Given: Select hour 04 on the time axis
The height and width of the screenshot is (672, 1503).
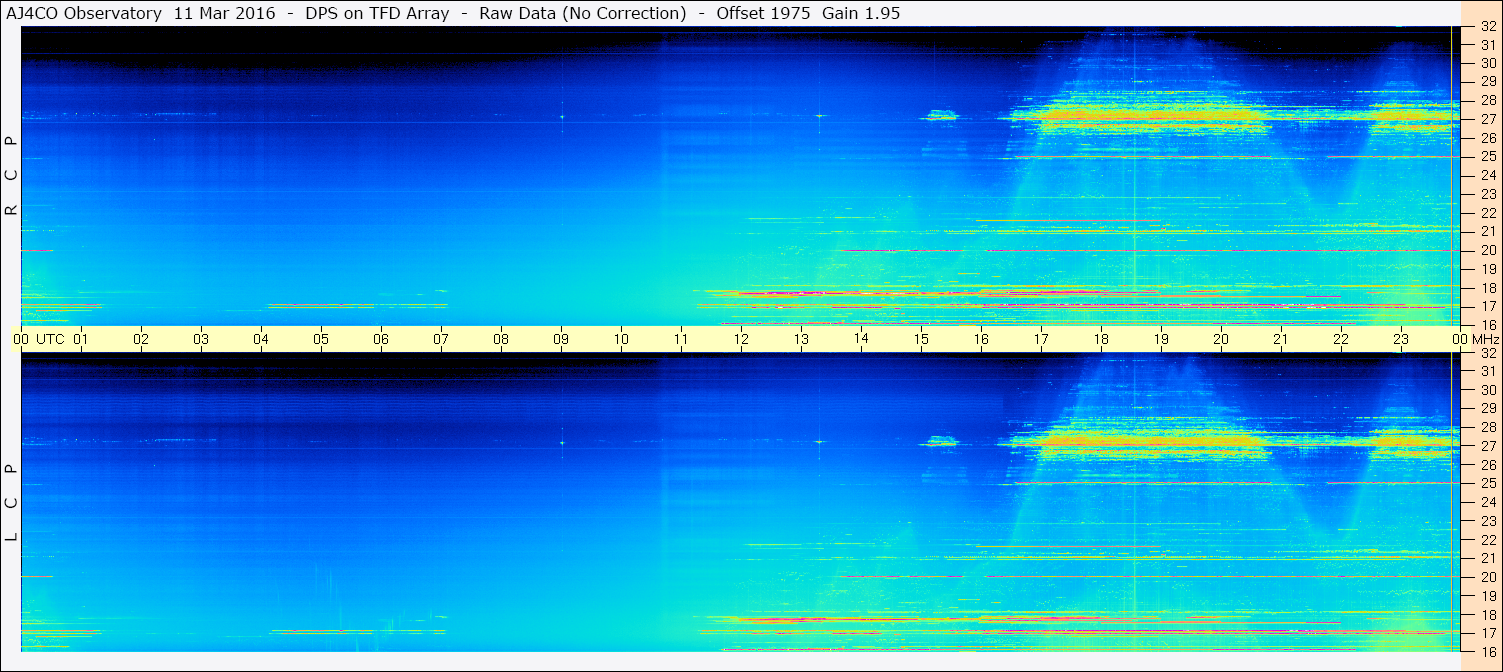Looking at the screenshot, I should 261,339.
